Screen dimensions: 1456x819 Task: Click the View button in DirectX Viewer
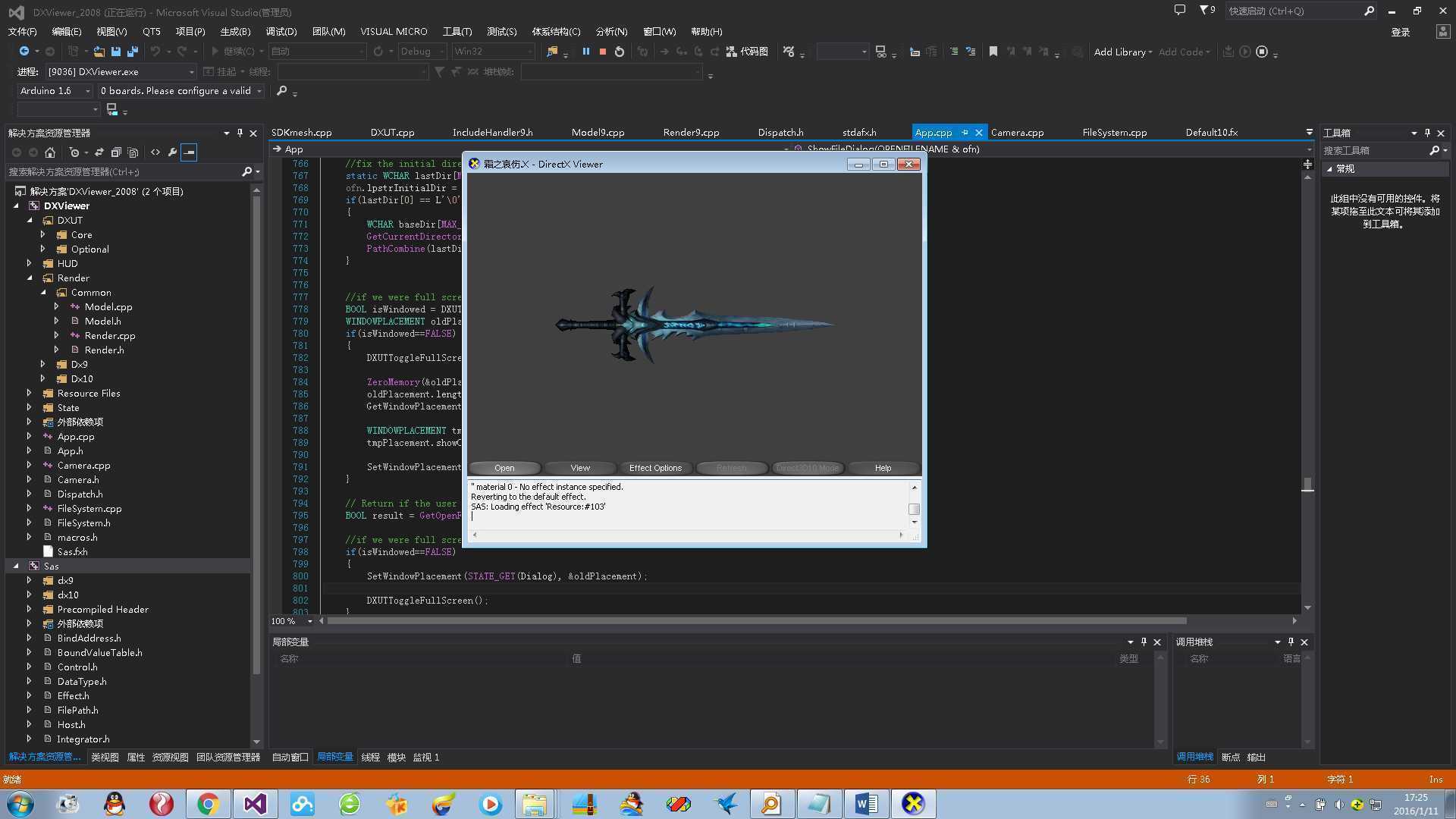580,469
